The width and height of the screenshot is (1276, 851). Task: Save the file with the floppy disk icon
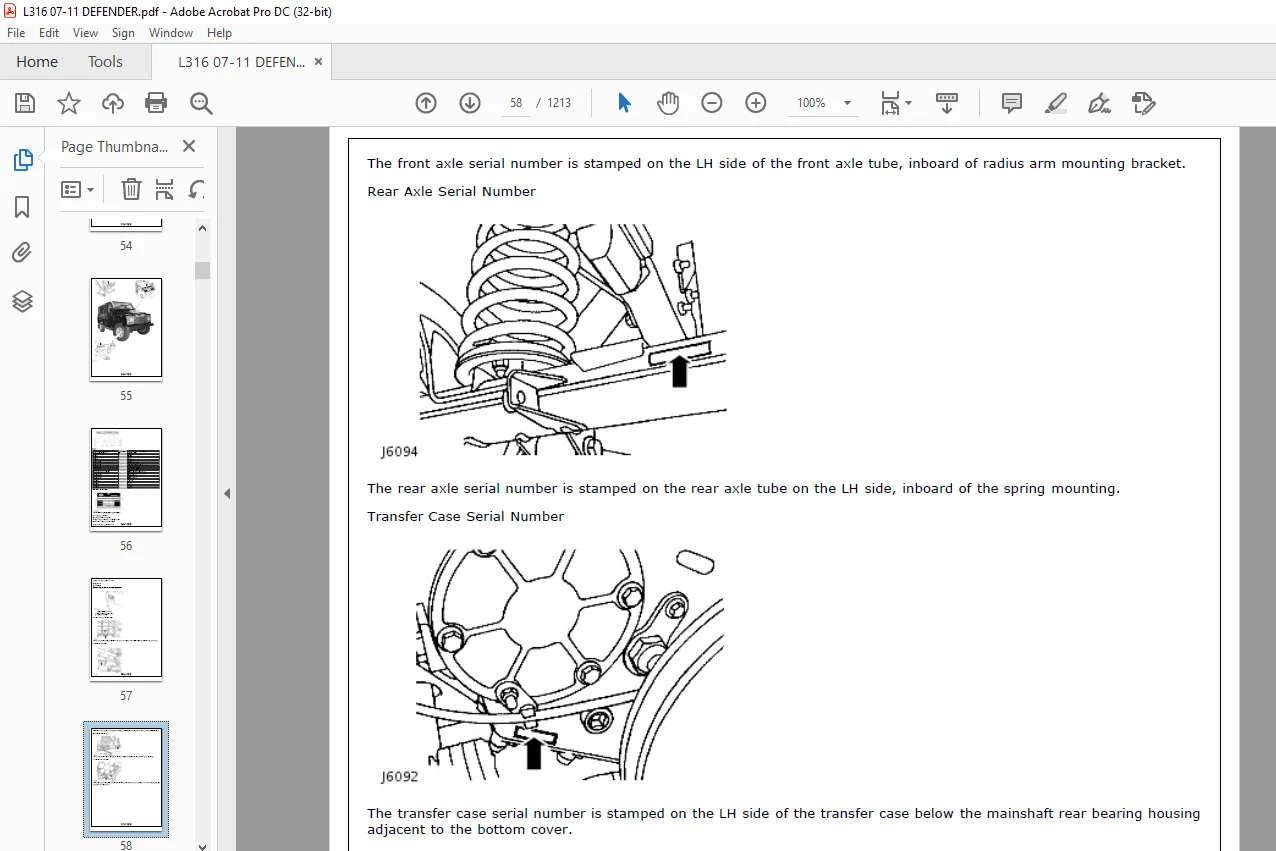(25, 103)
